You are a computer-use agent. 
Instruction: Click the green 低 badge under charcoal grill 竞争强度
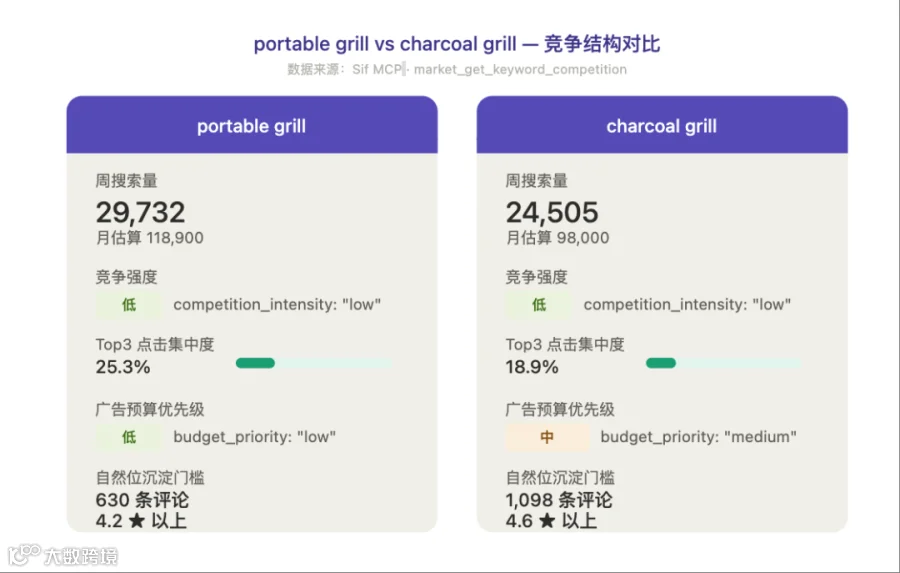[538, 305]
